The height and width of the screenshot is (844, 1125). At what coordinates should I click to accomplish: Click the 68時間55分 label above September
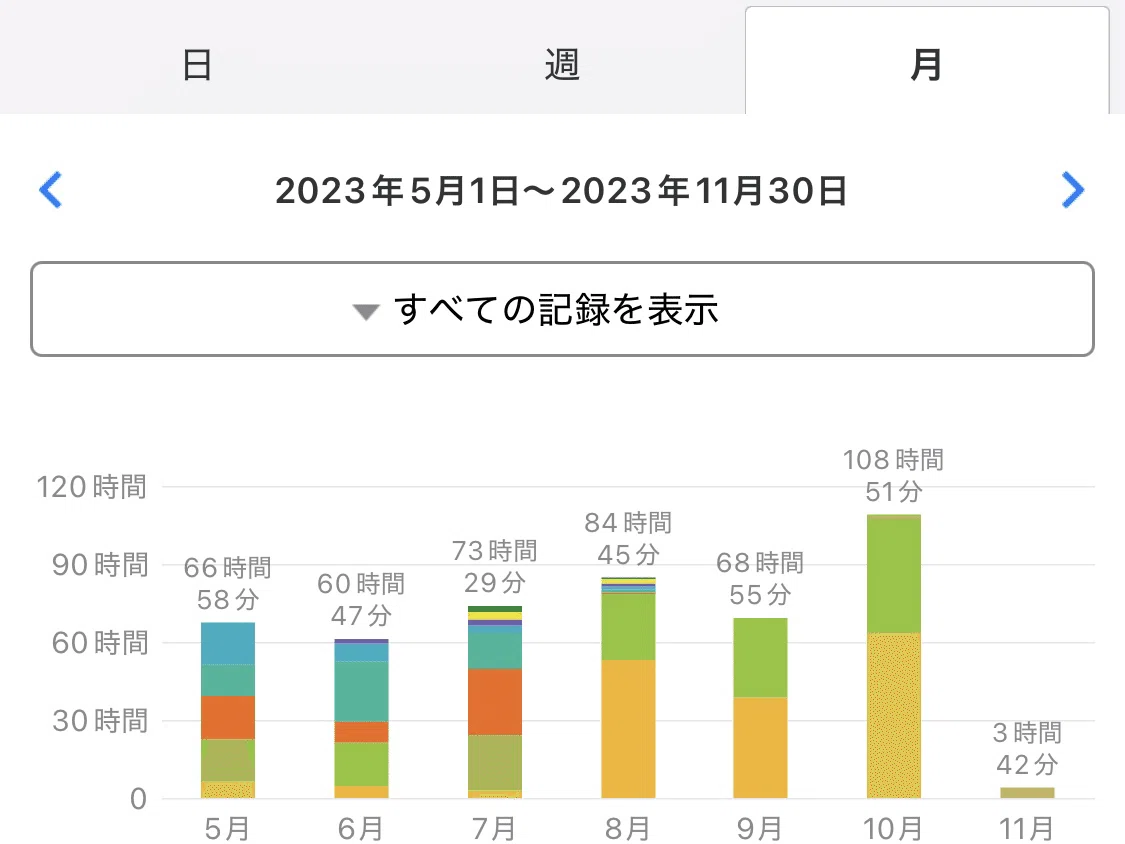(x=760, y=578)
